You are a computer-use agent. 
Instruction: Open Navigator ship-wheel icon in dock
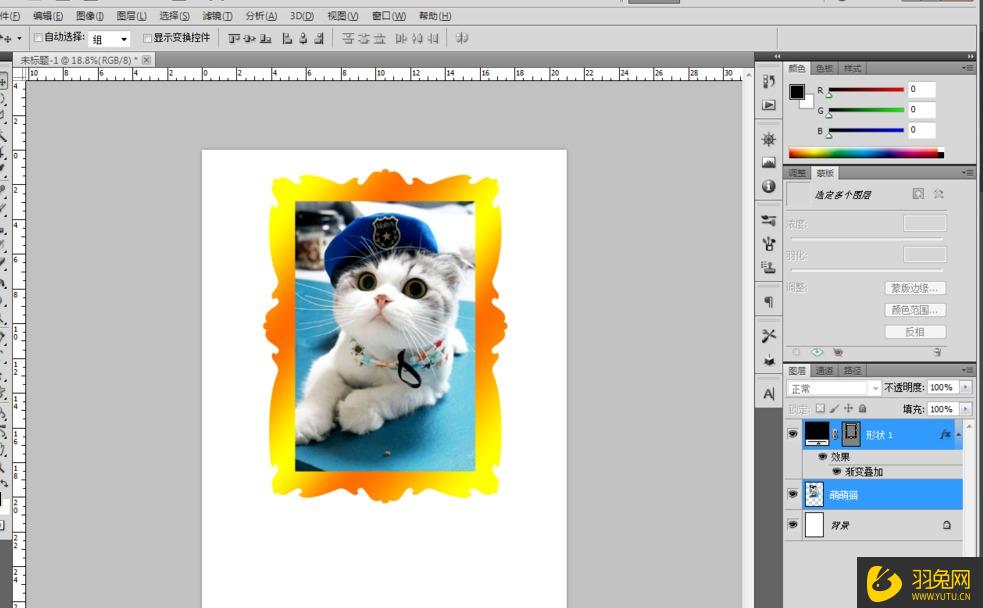coord(769,139)
